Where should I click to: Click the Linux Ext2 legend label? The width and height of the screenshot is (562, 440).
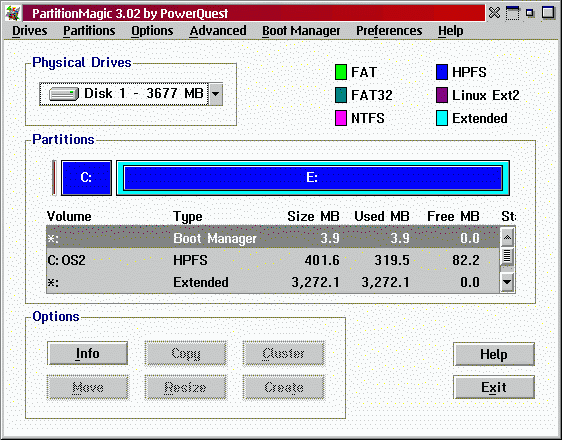(x=486, y=95)
